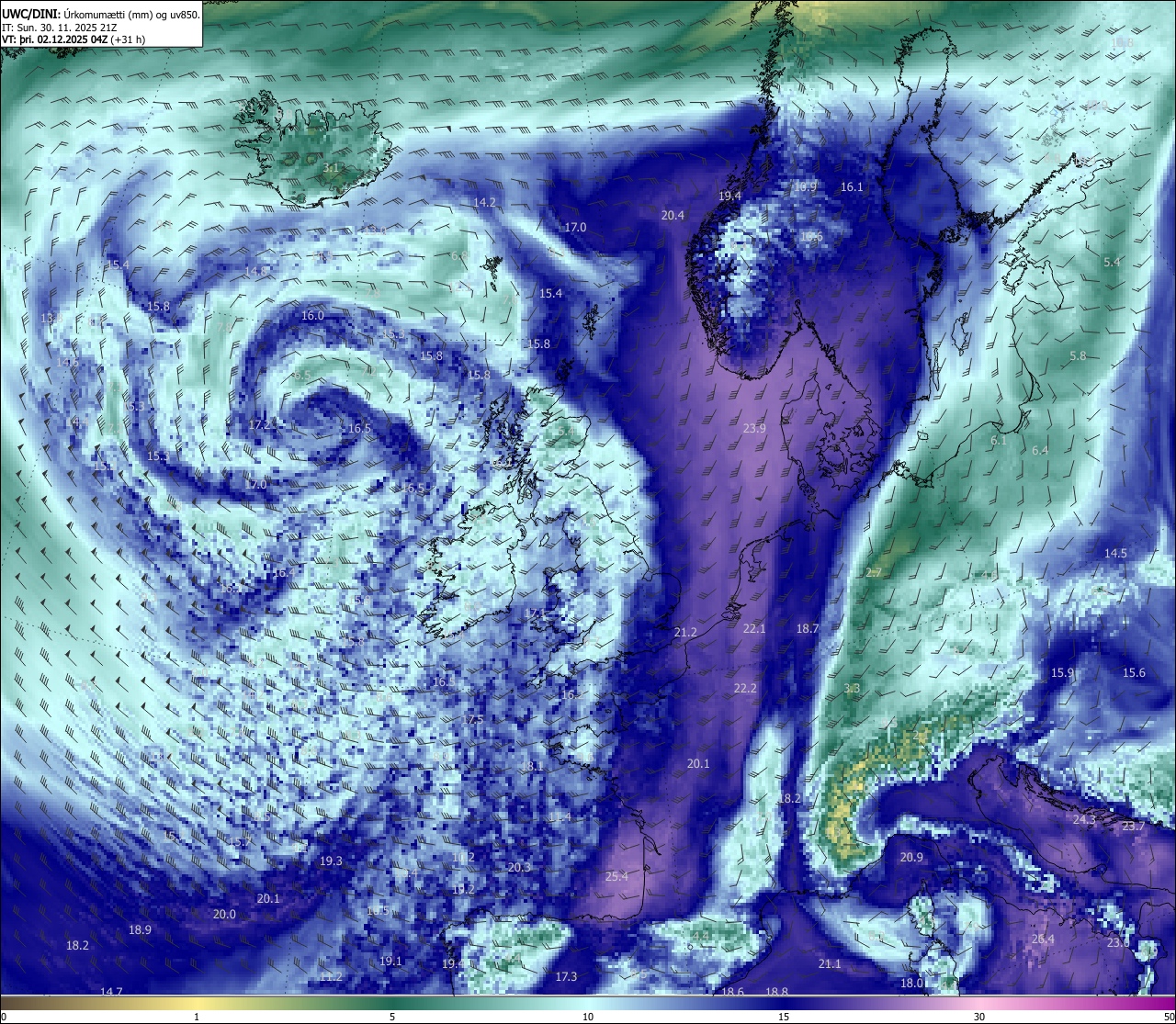Select the 23.7 value on the map
1176x1024 pixels.
click(1134, 827)
